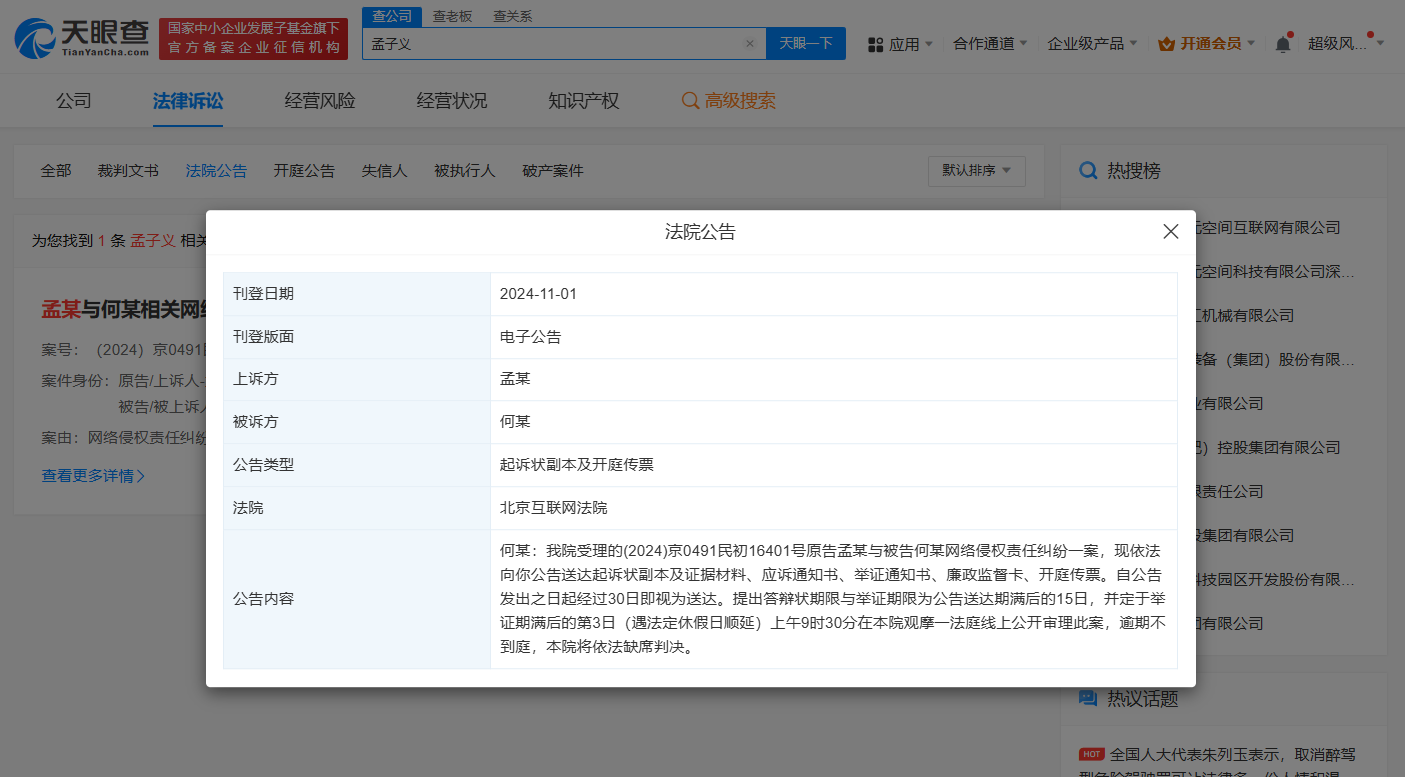The image size is (1405, 777).
Task: Click the 高级搜索 magnifier icon
Action: point(690,101)
